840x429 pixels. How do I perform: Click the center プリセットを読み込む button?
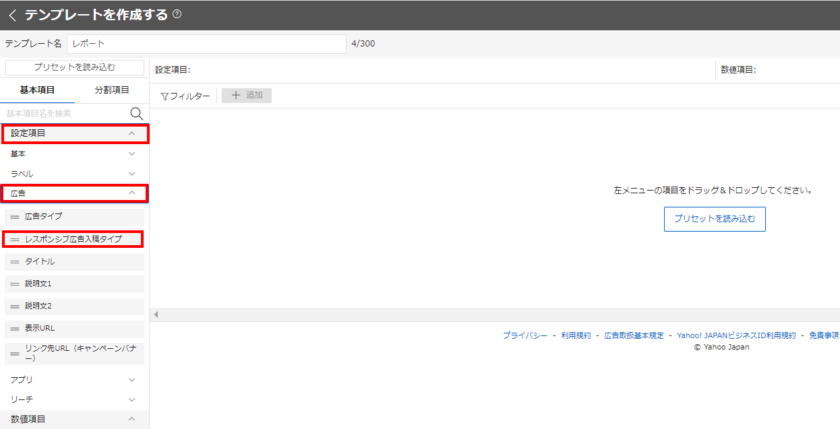[714, 218]
